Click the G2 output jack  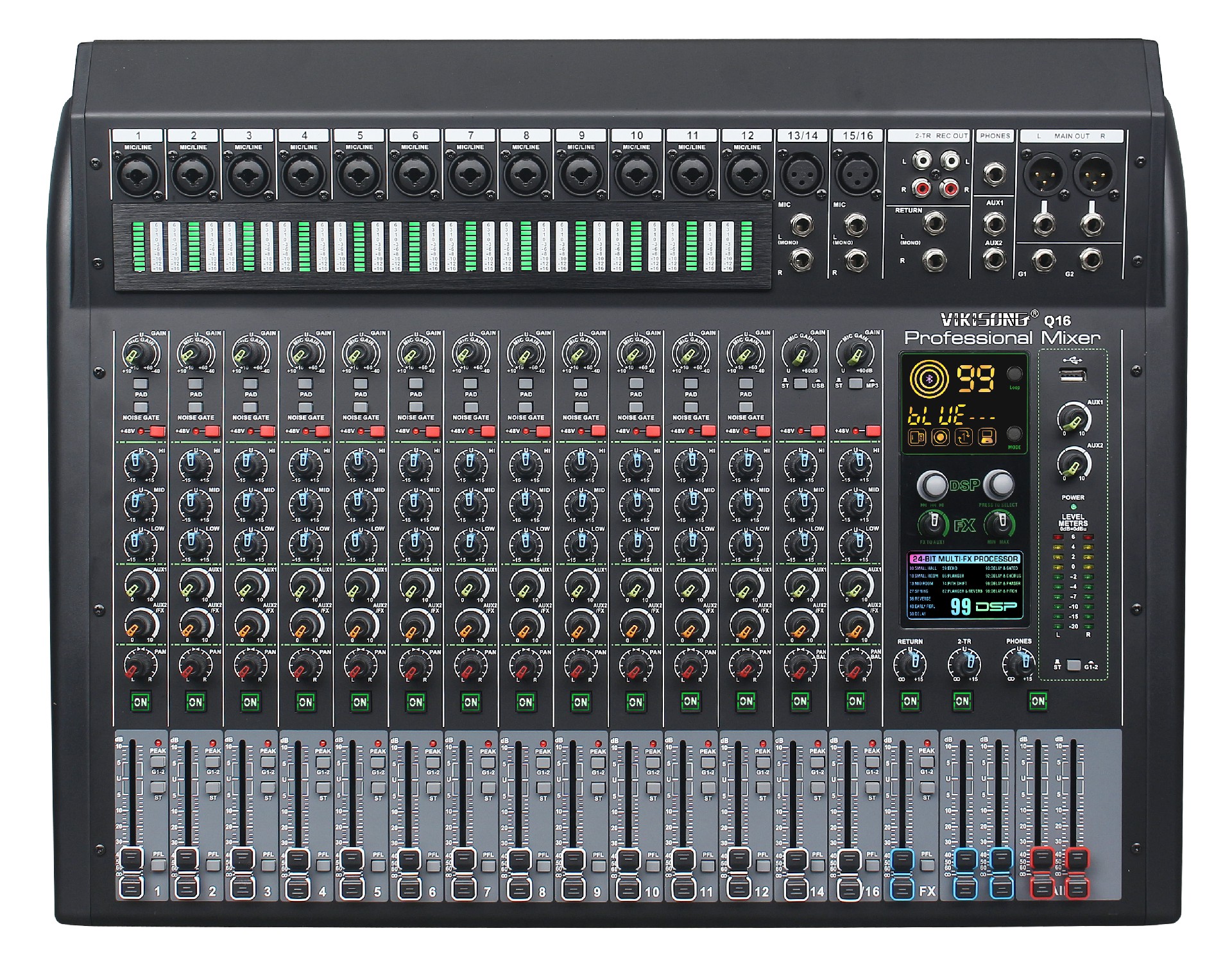[1091, 260]
